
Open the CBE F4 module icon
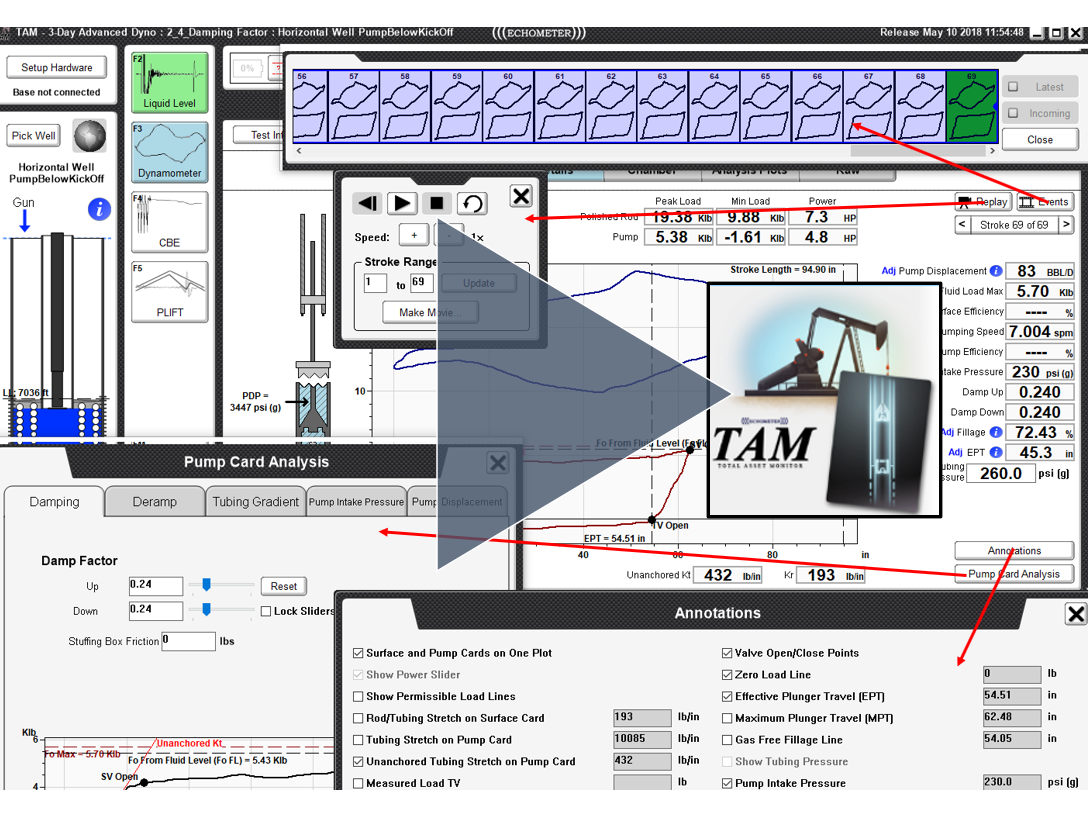point(169,221)
